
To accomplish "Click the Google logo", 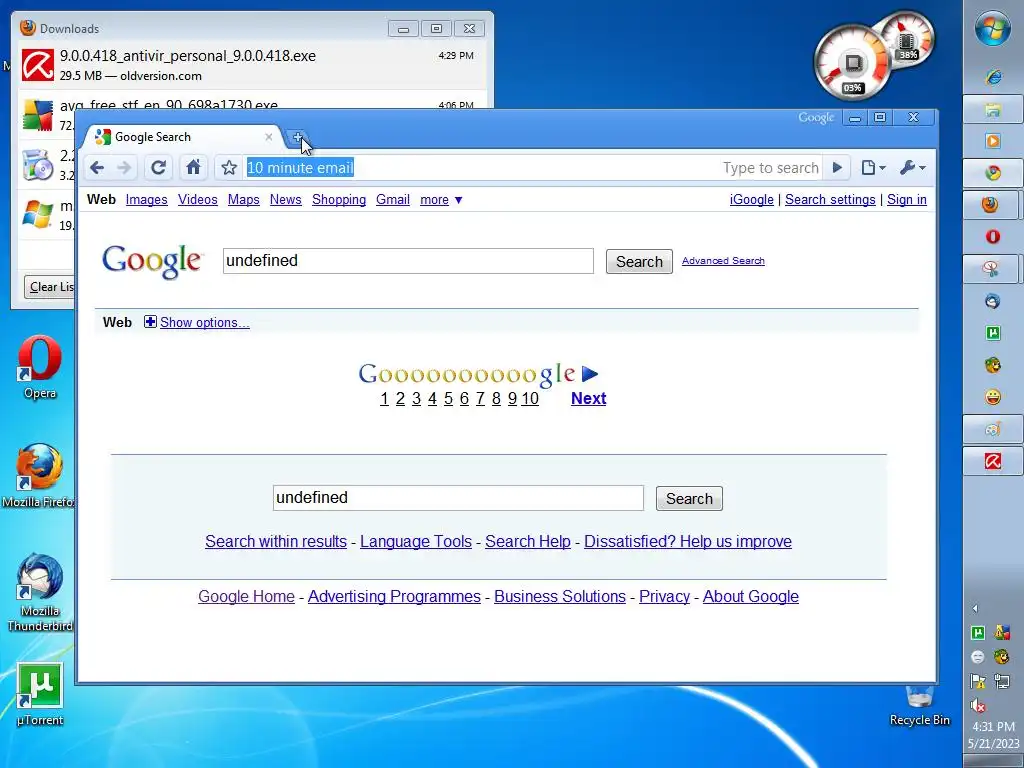I will pos(152,261).
